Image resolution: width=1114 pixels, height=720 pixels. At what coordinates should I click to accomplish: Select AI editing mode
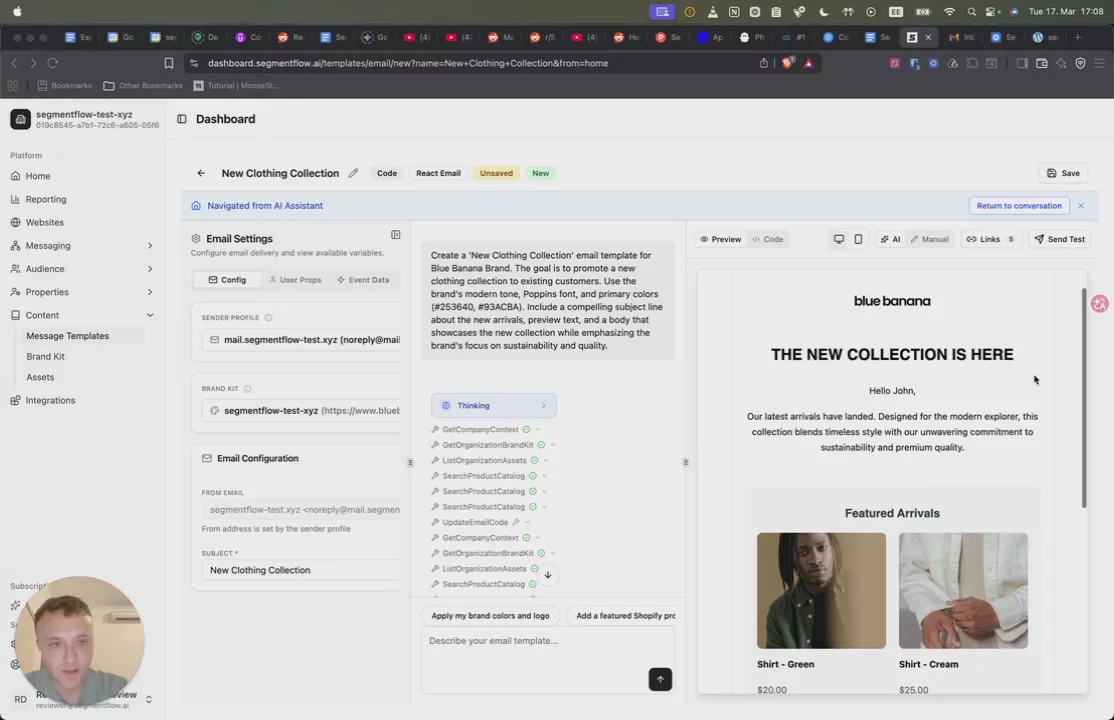point(890,239)
